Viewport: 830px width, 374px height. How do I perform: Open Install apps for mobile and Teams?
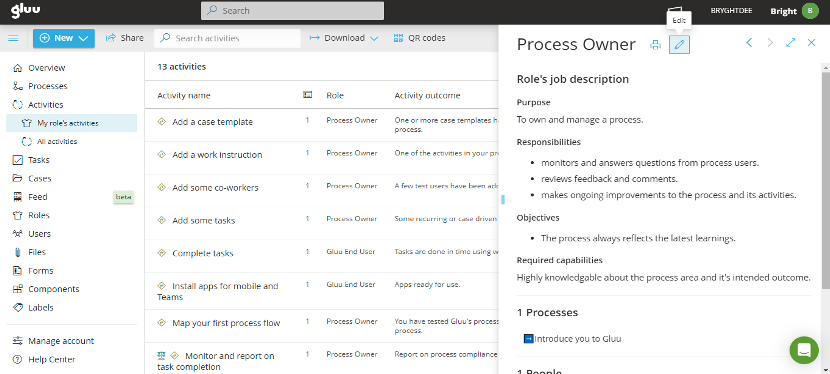218,291
